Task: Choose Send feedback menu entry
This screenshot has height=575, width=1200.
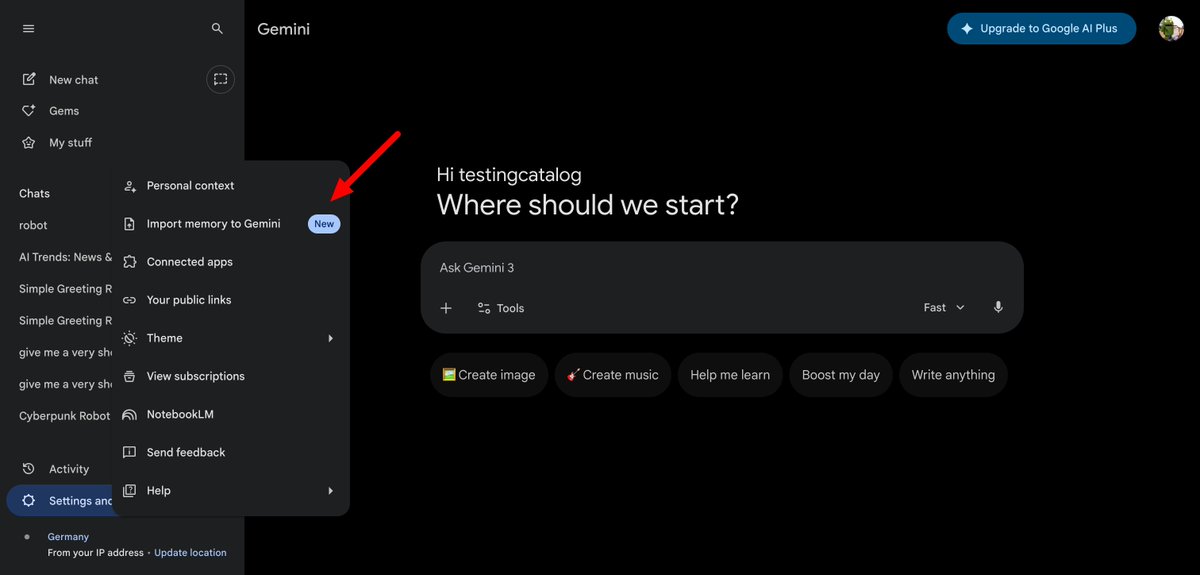Action: click(x=231, y=452)
